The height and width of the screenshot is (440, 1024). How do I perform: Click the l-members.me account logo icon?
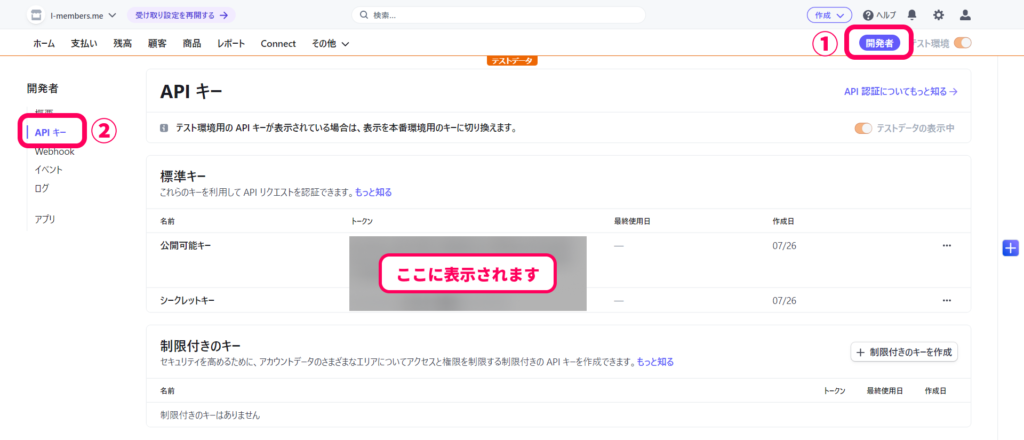(37, 15)
